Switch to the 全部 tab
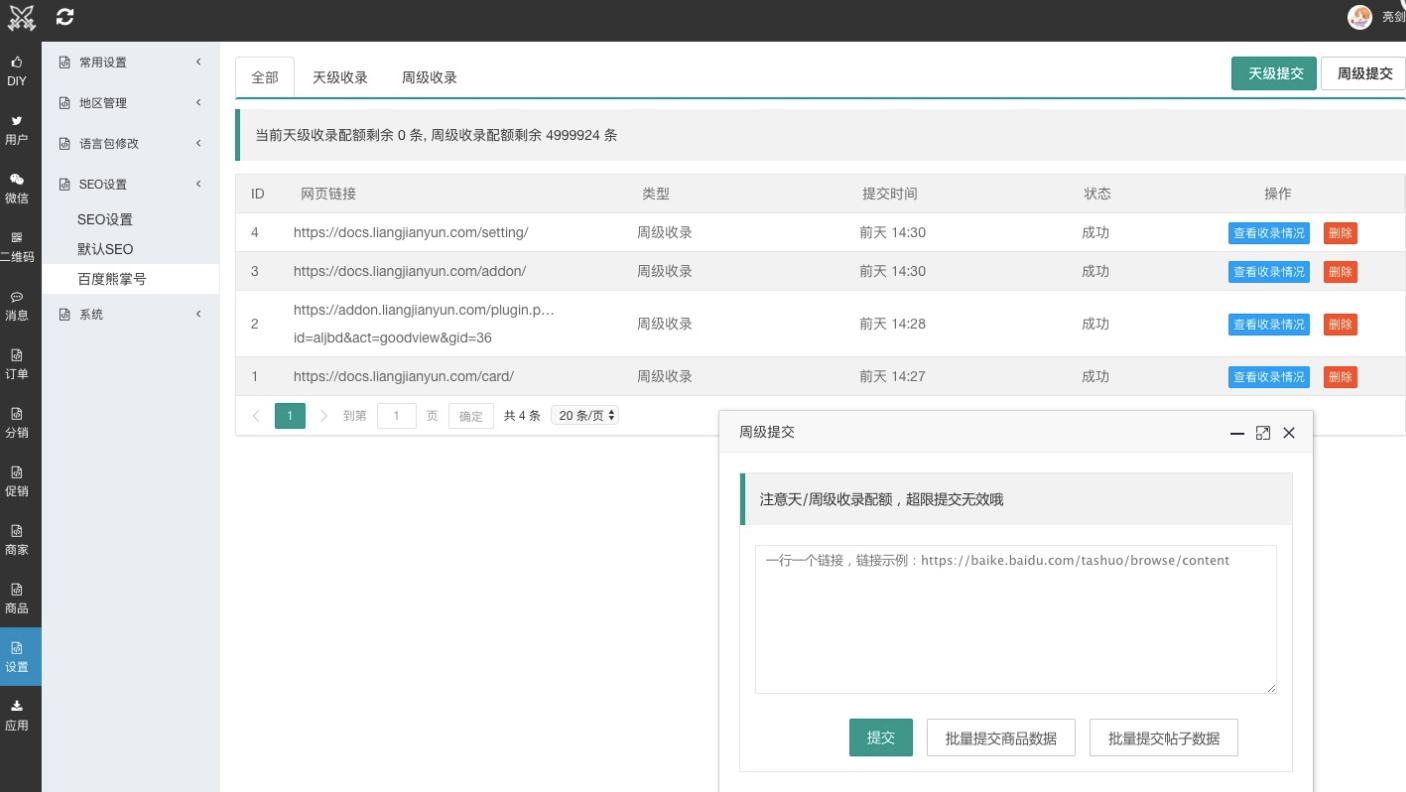 pos(265,77)
